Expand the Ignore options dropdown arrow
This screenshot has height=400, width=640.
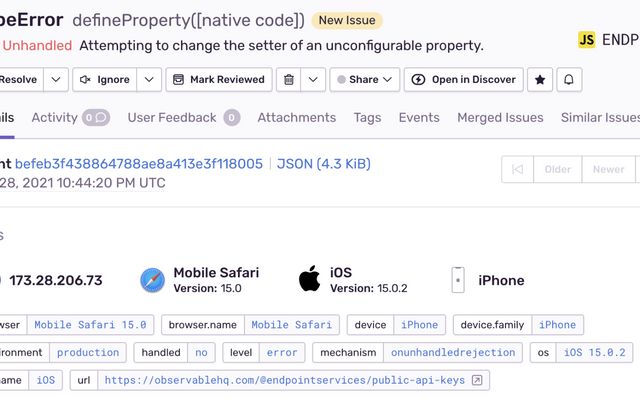tap(148, 80)
